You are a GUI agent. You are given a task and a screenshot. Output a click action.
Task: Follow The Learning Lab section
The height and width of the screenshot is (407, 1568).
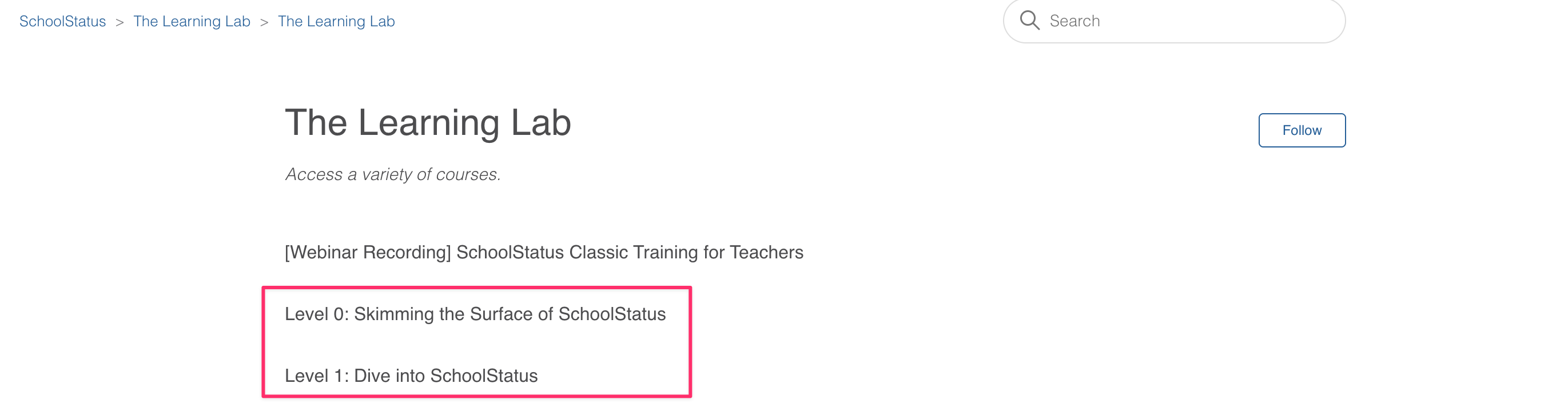[x=1302, y=130]
